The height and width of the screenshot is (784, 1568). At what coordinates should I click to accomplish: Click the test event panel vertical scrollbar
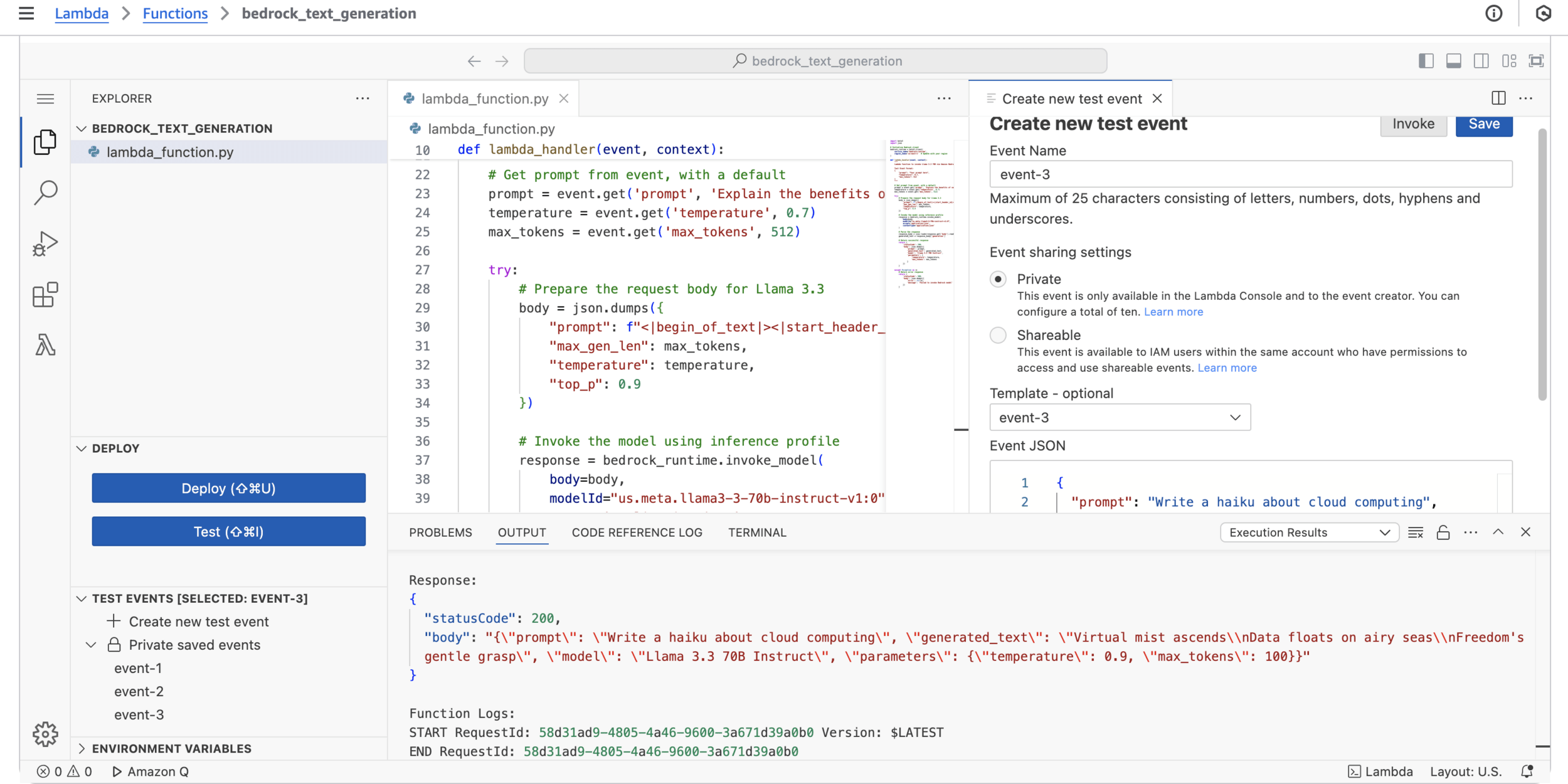pyautogui.click(x=1542, y=263)
